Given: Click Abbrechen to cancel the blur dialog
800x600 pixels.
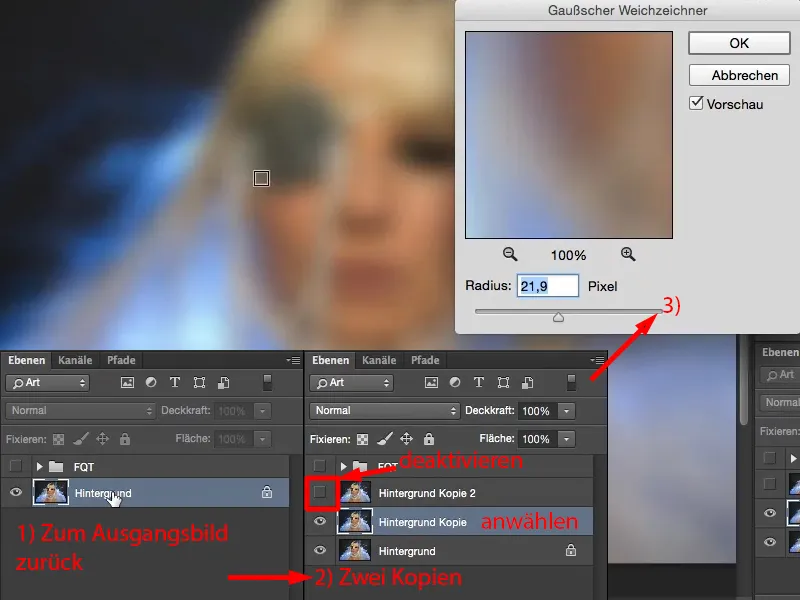Looking at the screenshot, I should (739, 76).
